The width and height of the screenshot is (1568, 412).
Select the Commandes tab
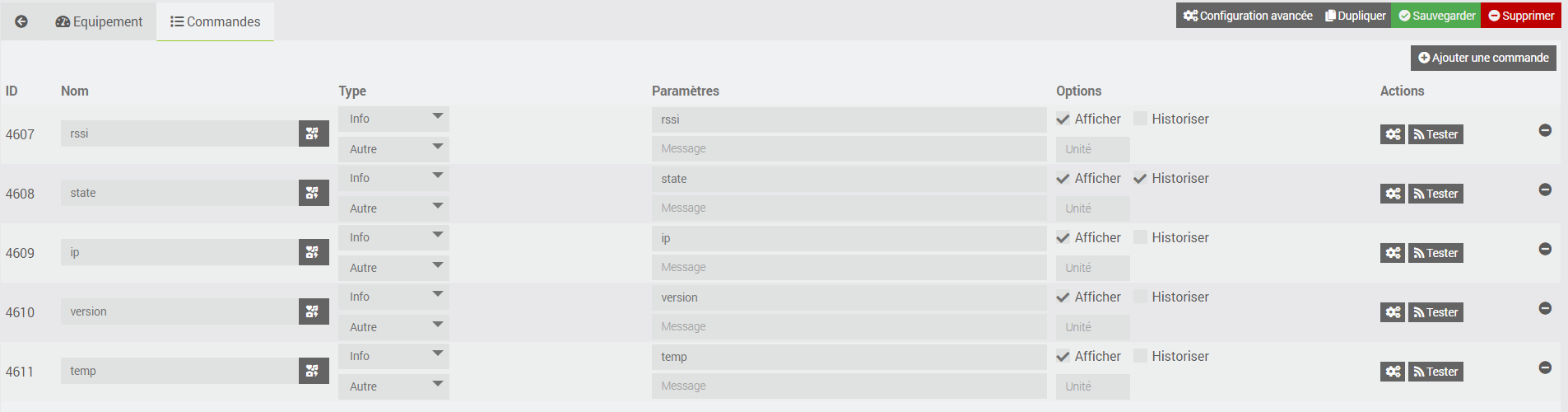[215, 21]
